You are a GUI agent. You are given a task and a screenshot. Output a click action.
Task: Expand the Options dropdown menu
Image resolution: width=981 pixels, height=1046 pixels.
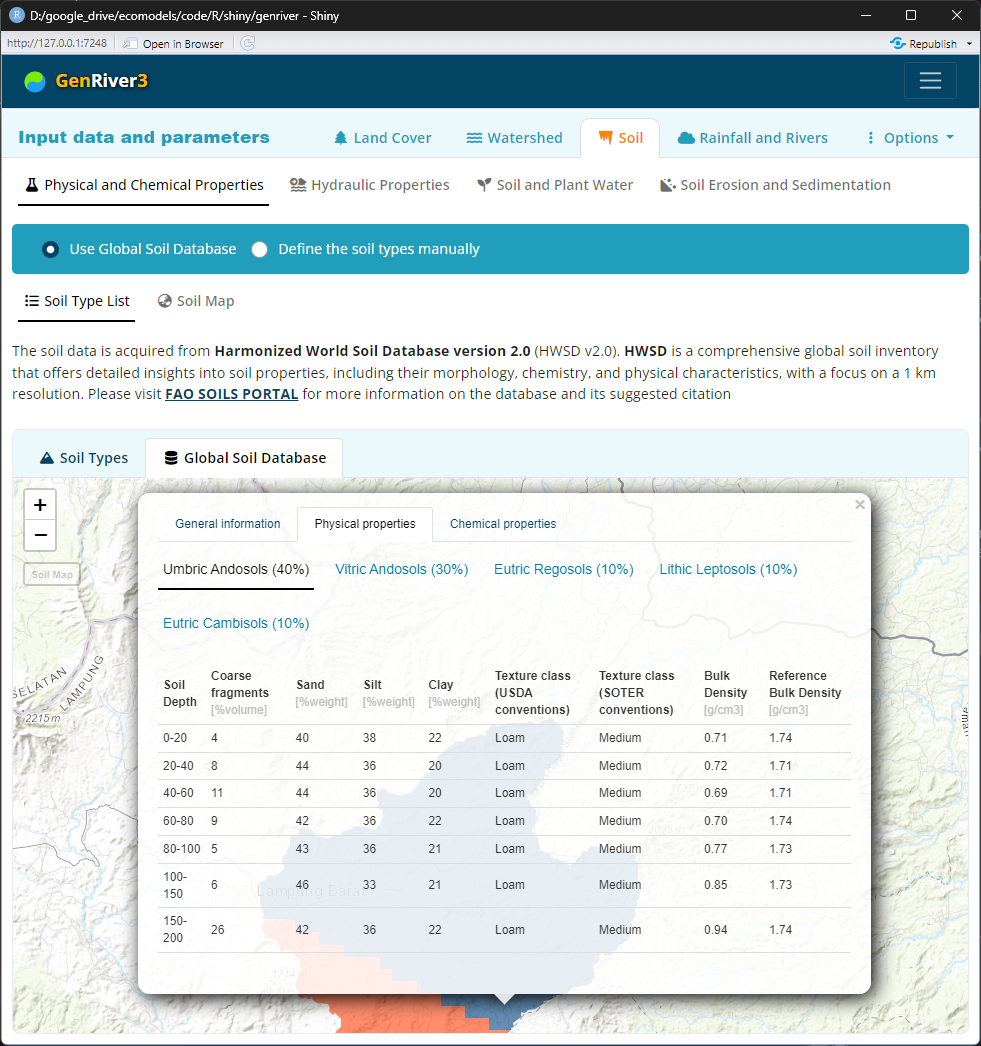[x=910, y=138]
